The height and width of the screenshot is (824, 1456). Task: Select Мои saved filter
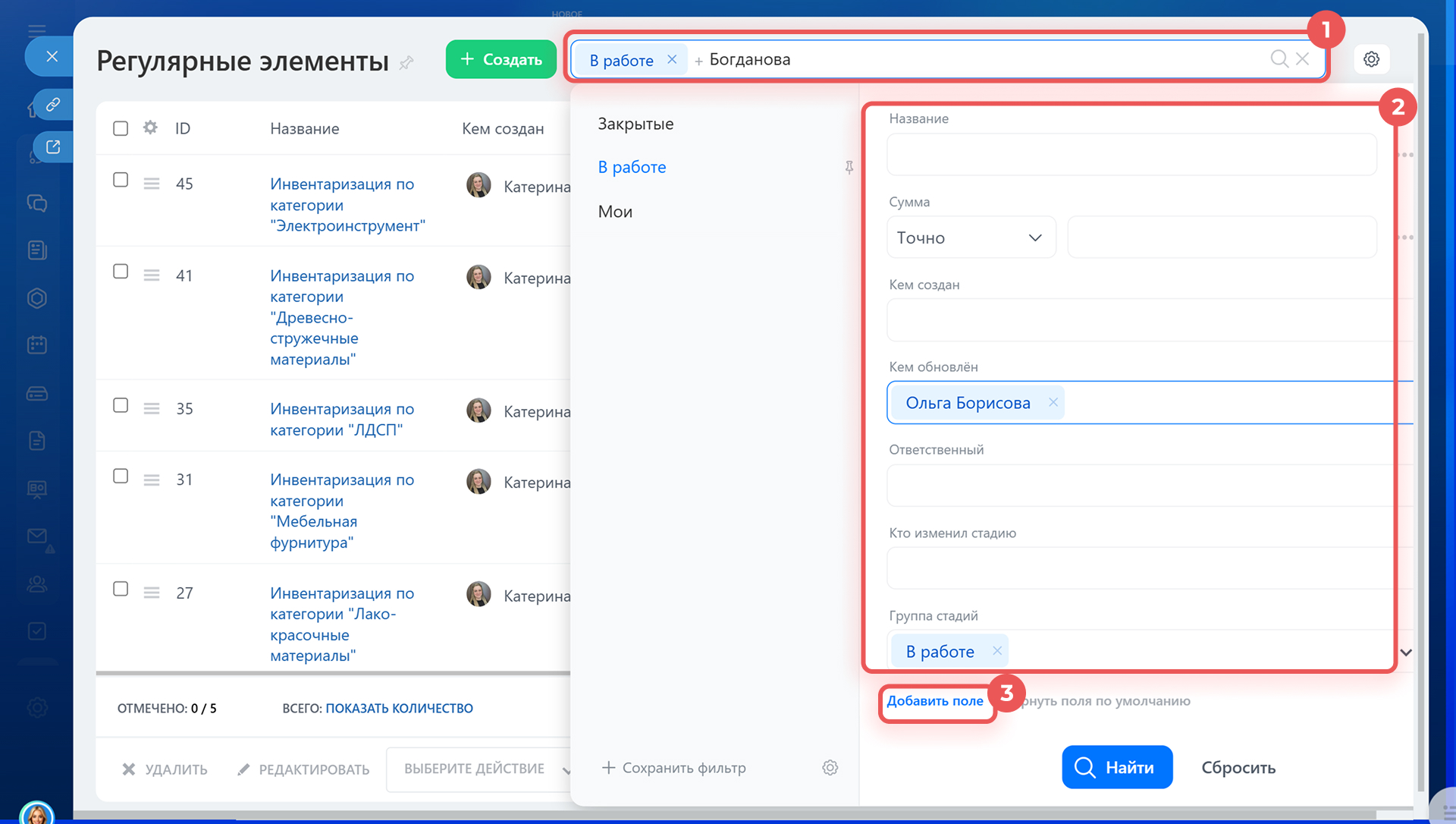615,212
